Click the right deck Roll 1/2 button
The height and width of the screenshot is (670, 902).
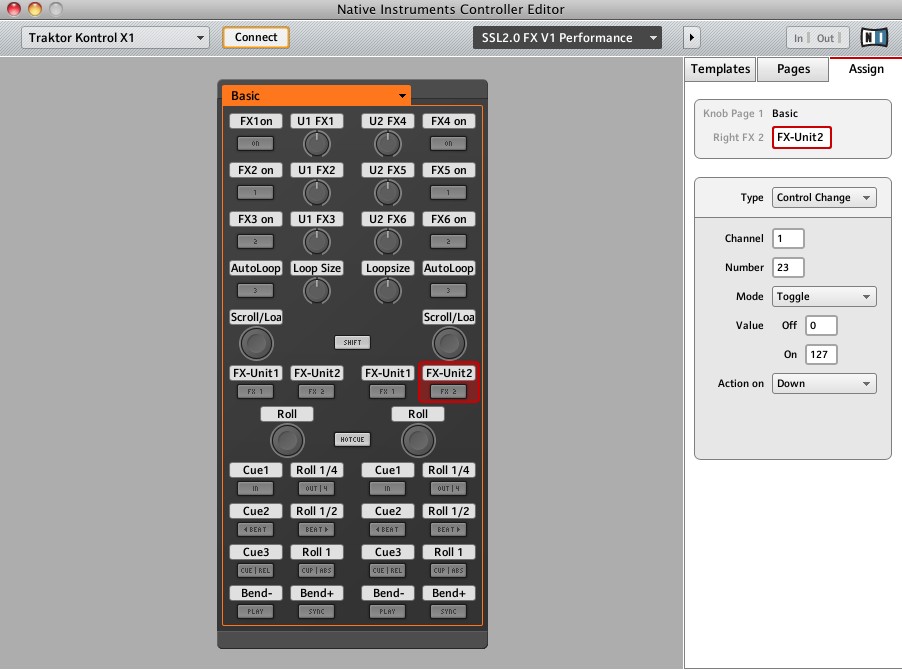pos(448,529)
